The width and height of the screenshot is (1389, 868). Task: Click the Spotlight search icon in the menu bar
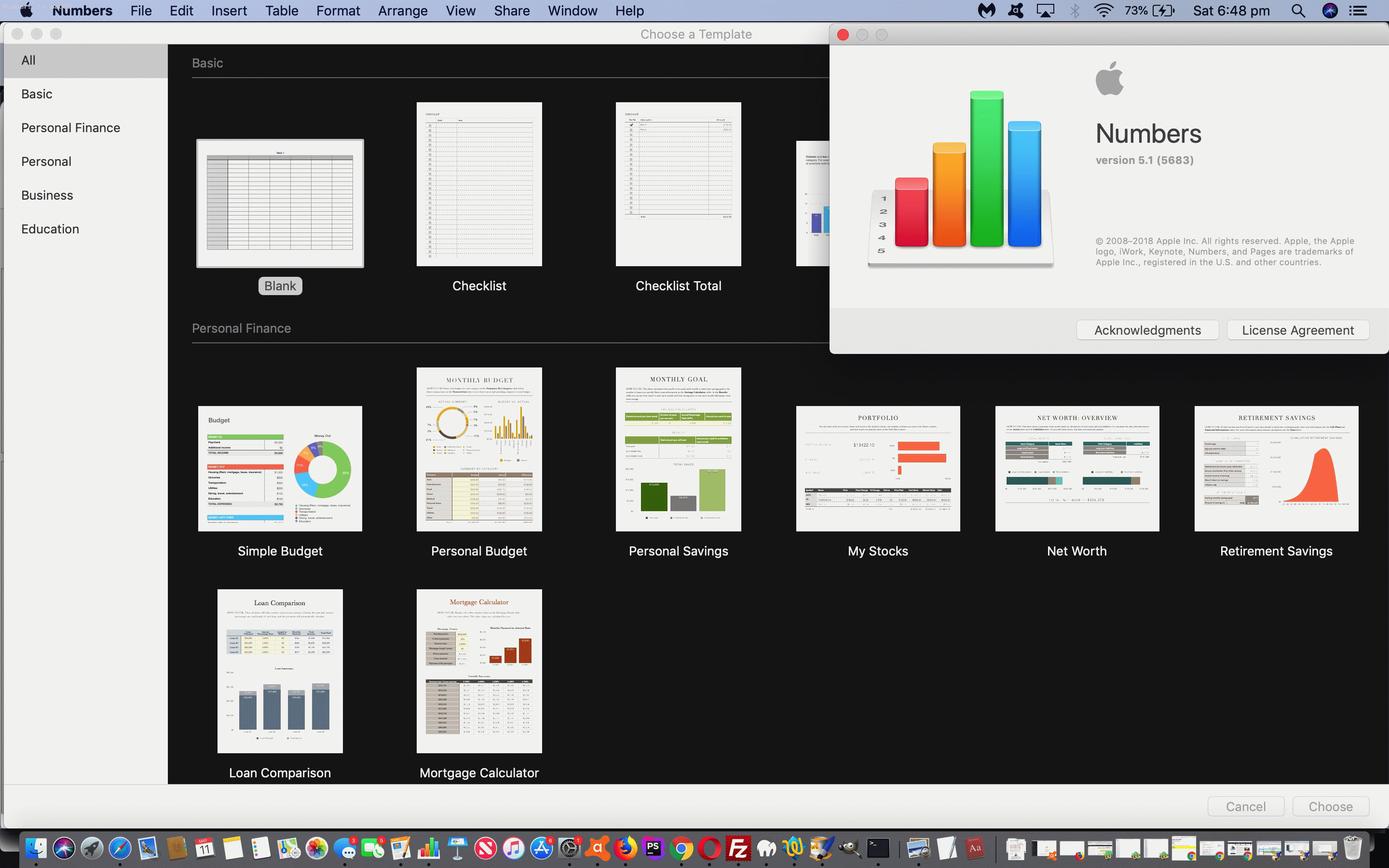[x=1298, y=11]
